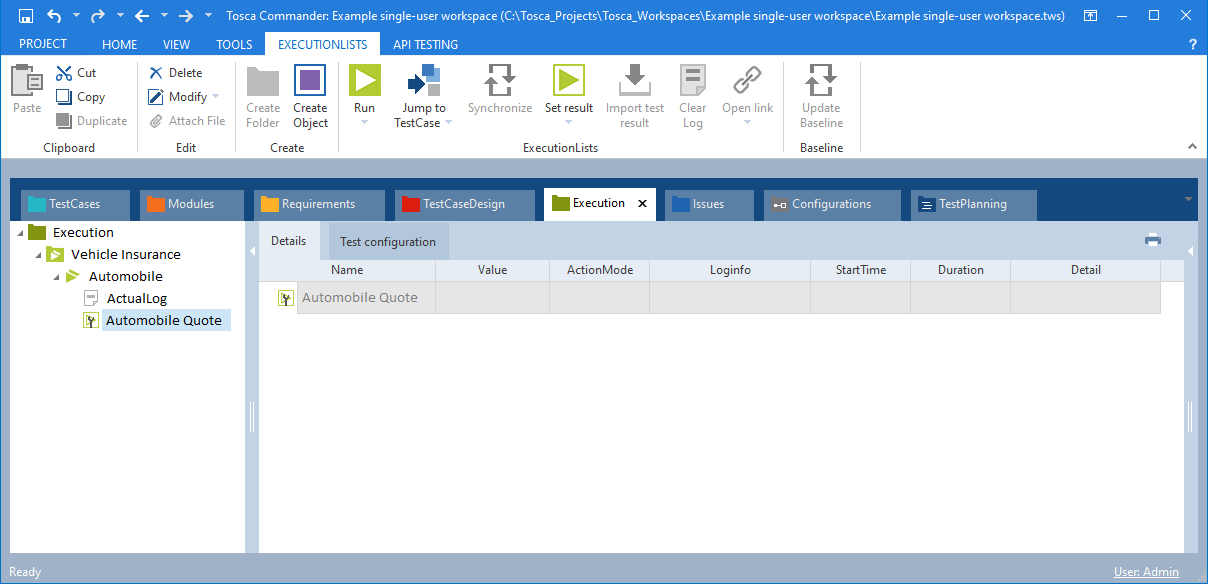Open the TestCaseDesign tab
This screenshot has width=1208, height=584.
tap(463, 204)
